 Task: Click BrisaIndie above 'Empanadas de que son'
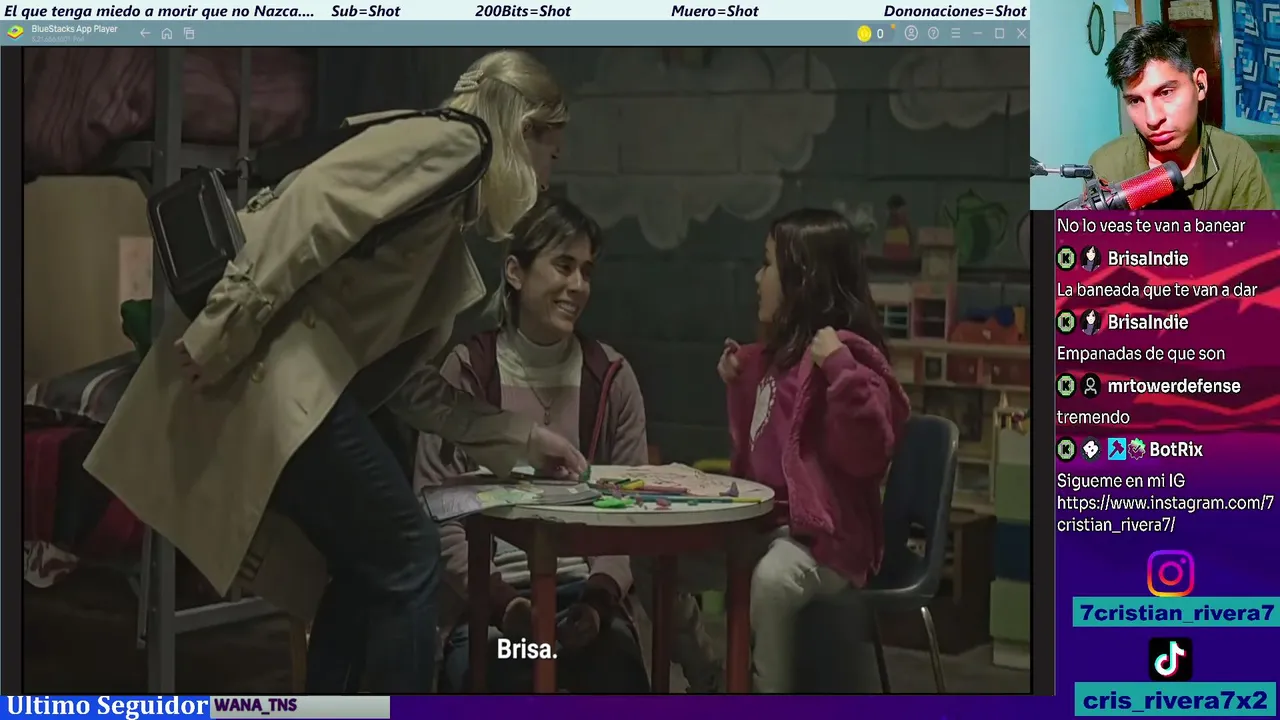point(1148,322)
